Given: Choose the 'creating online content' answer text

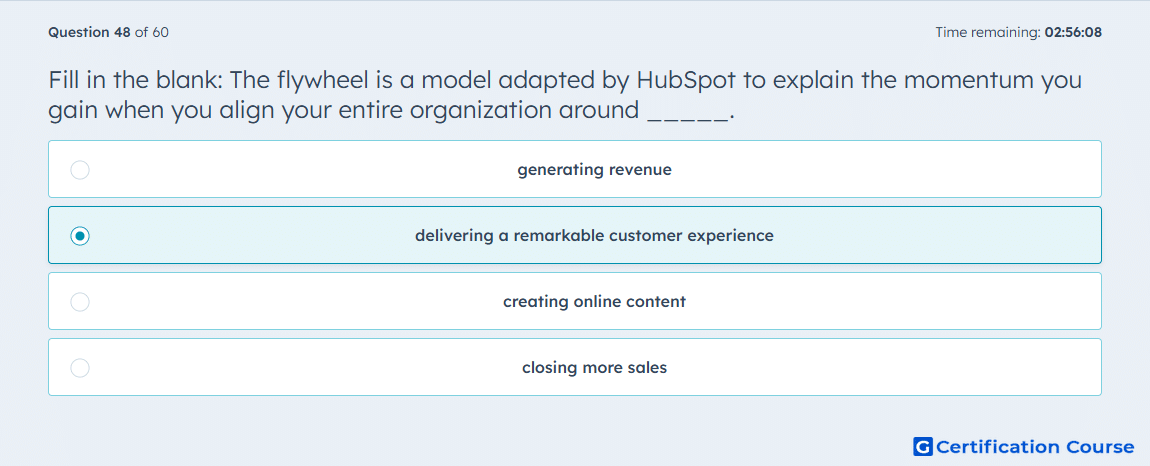Looking at the screenshot, I should (594, 302).
